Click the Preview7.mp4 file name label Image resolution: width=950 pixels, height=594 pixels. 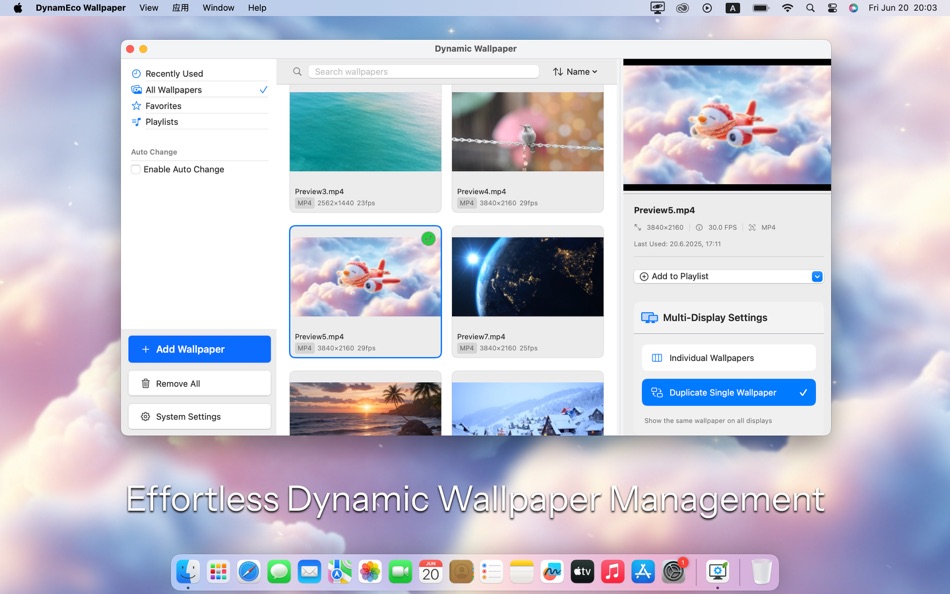click(481, 336)
